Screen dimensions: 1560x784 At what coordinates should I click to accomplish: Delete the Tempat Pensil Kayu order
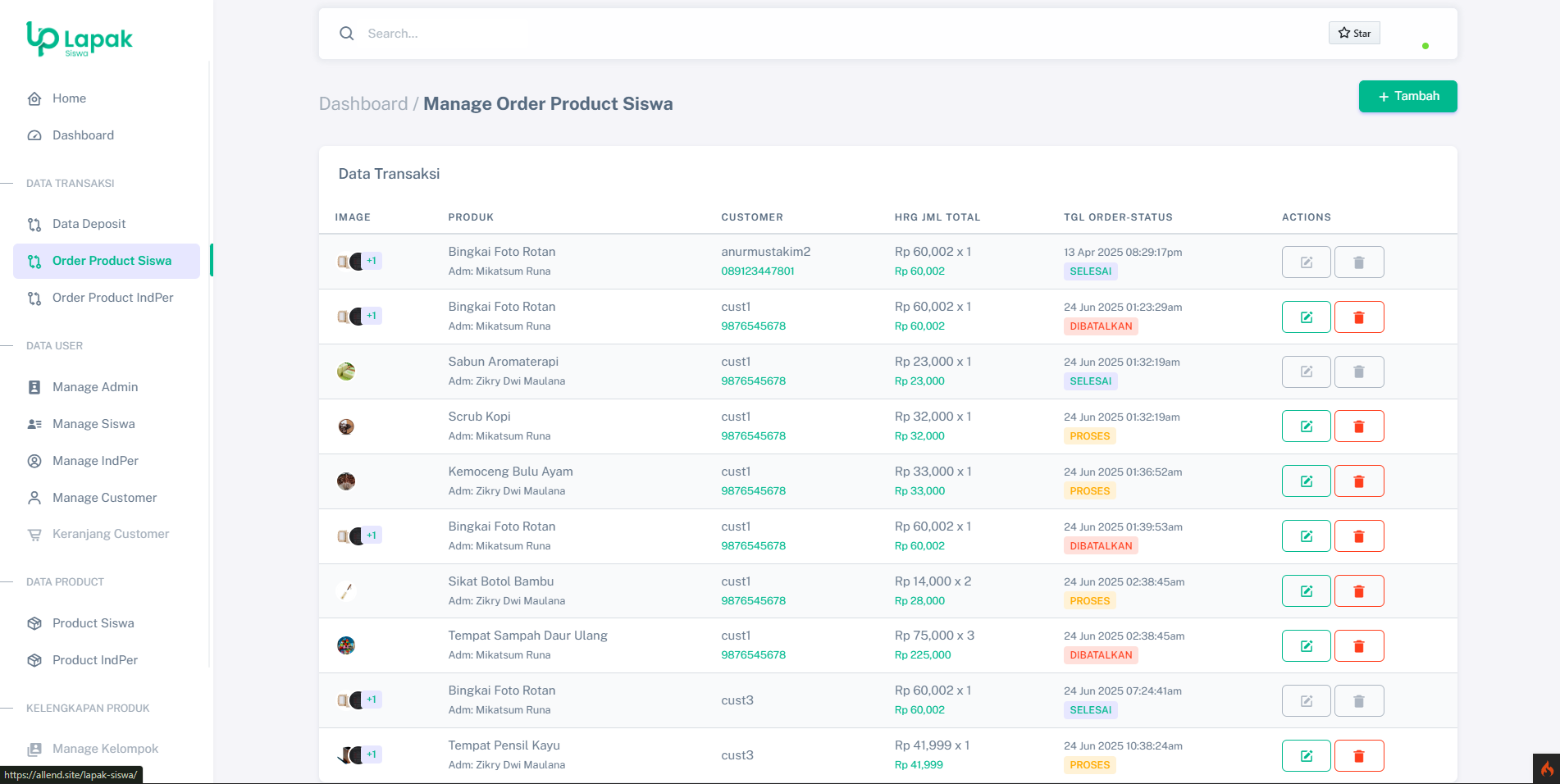(1358, 756)
